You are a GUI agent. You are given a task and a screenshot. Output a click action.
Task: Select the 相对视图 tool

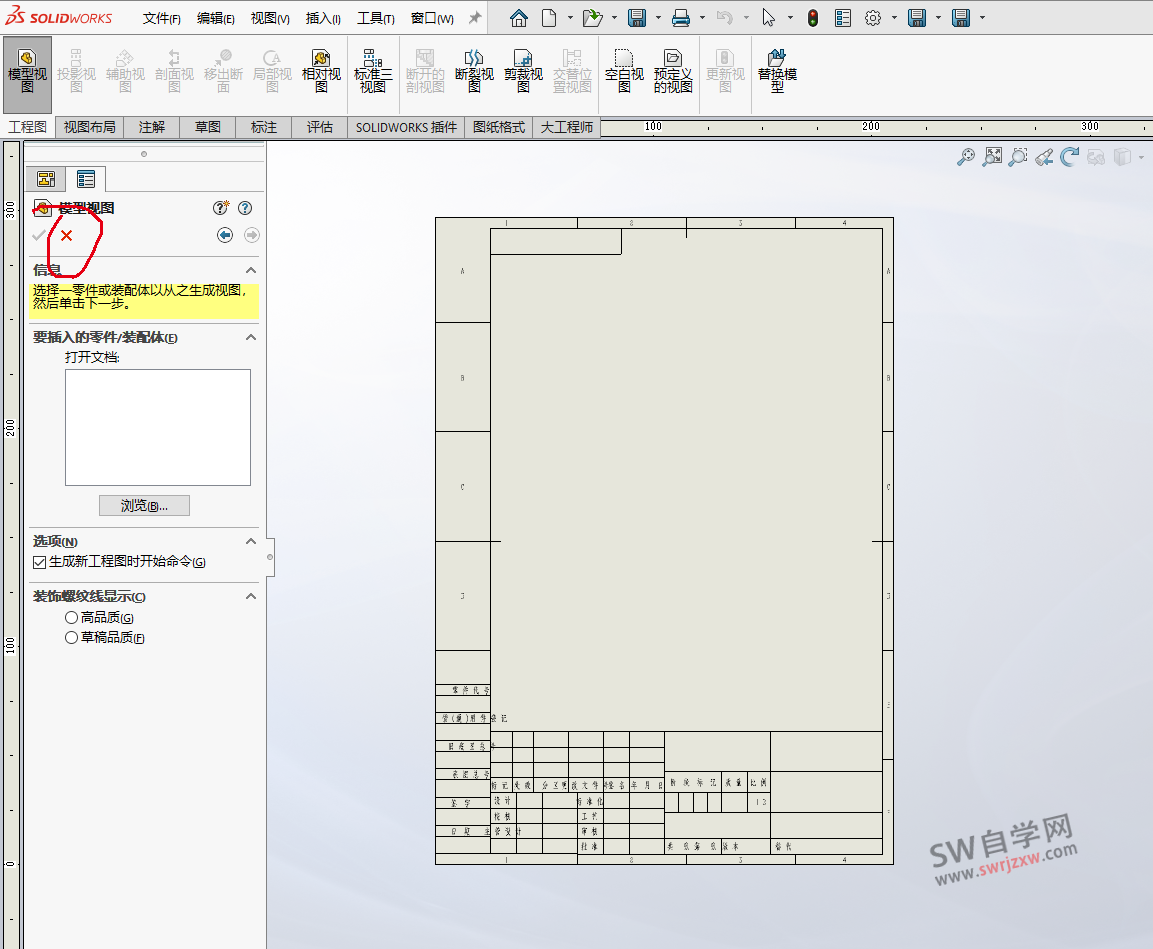(x=322, y=72)
